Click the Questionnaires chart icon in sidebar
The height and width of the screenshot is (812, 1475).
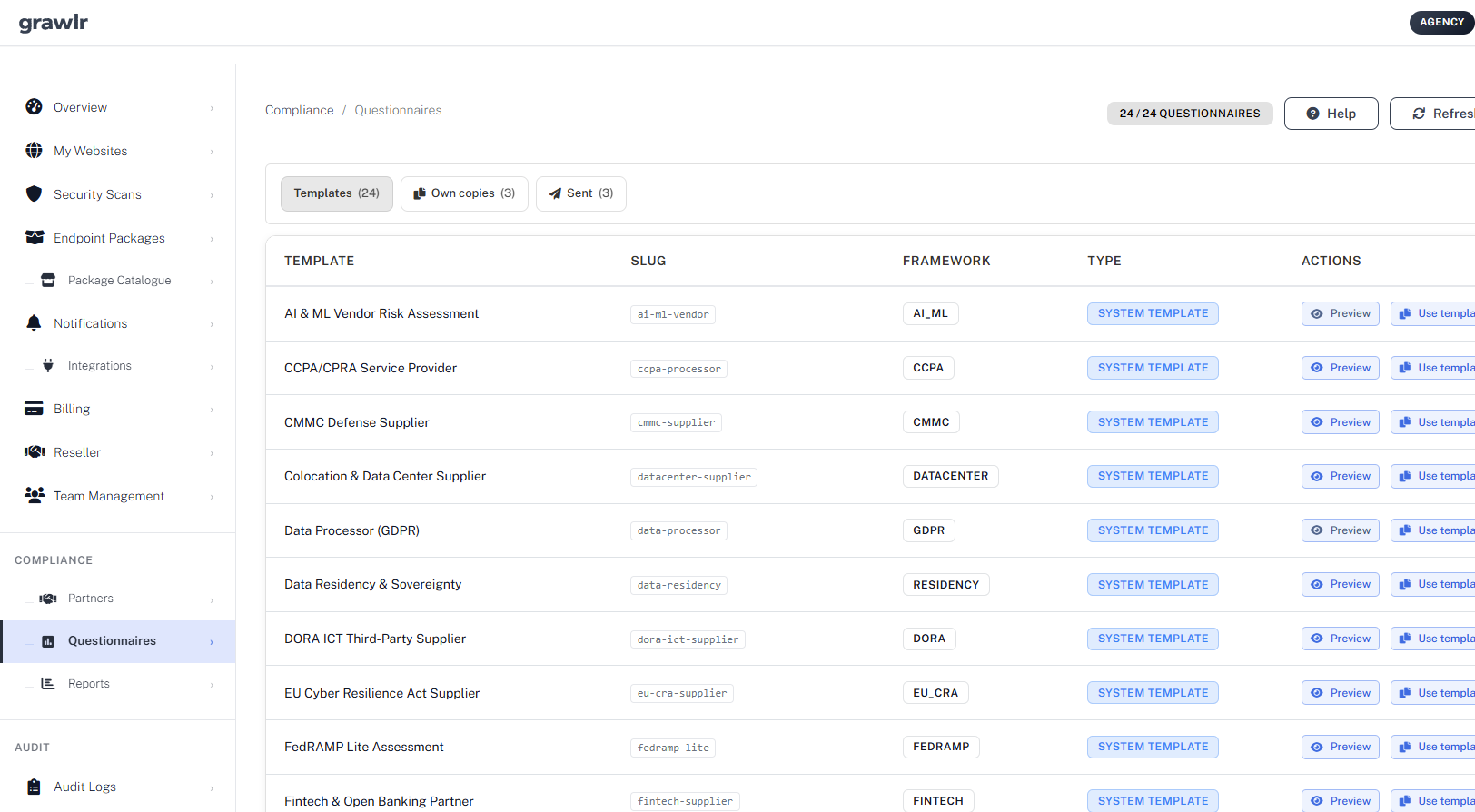click(x=49, y=640)
